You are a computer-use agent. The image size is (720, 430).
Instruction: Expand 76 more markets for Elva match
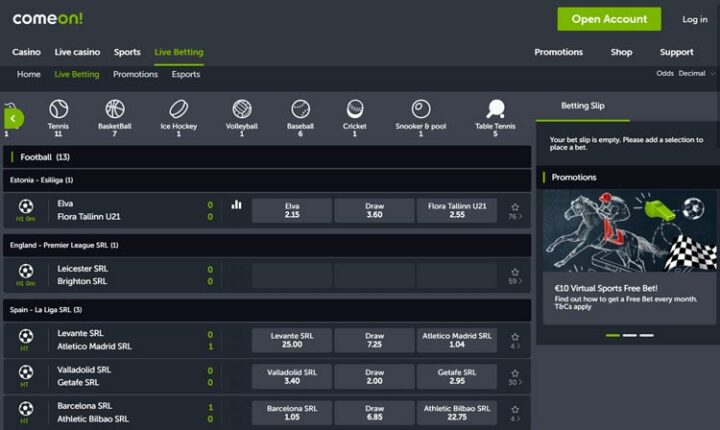pos(515,216)
